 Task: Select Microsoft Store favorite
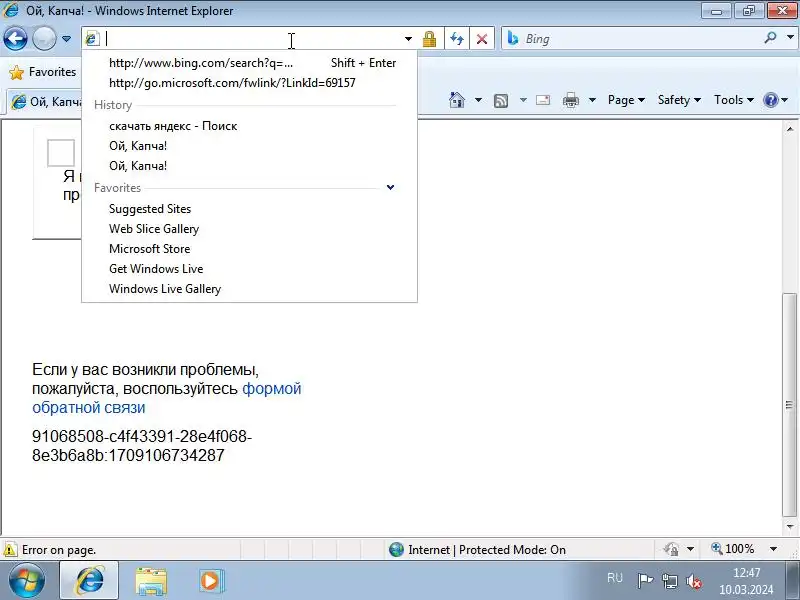click(x=249, y=249)
